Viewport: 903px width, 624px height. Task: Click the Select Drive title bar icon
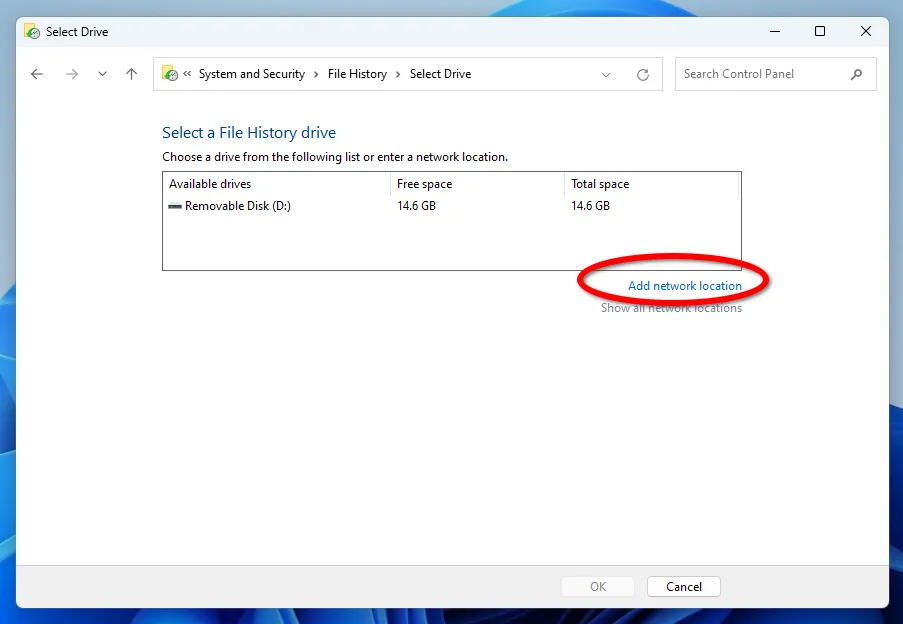coord(32,32)
